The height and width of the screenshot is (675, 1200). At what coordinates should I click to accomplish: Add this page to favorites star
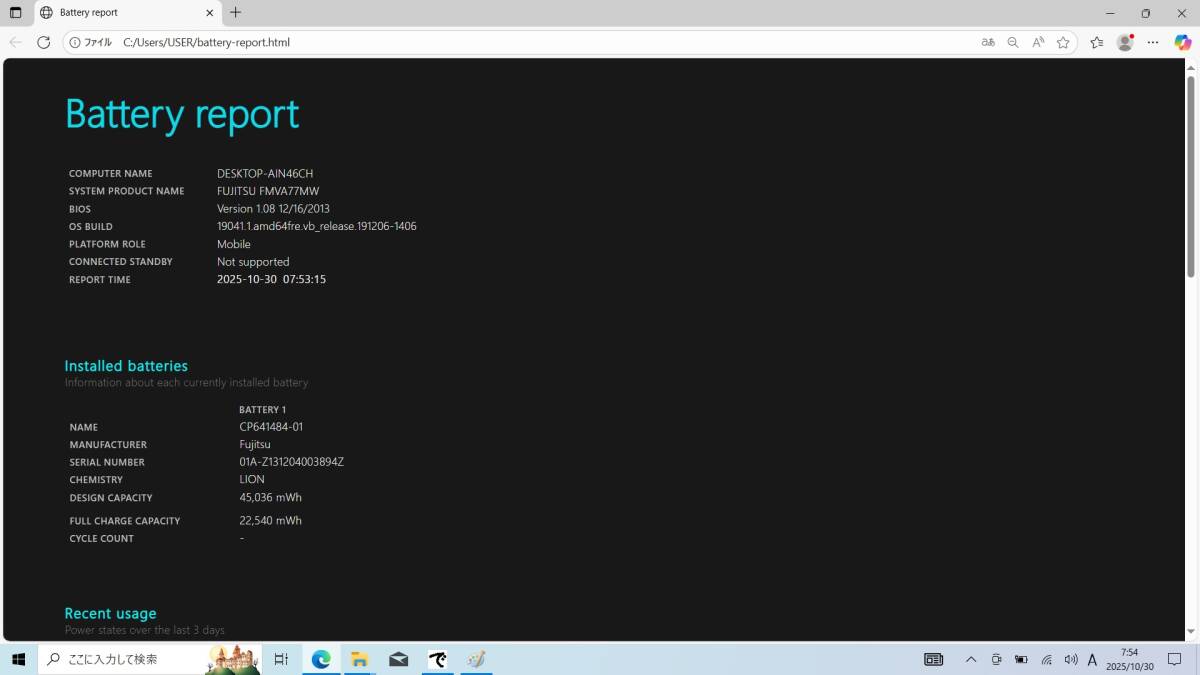[x=1063, y=42]
